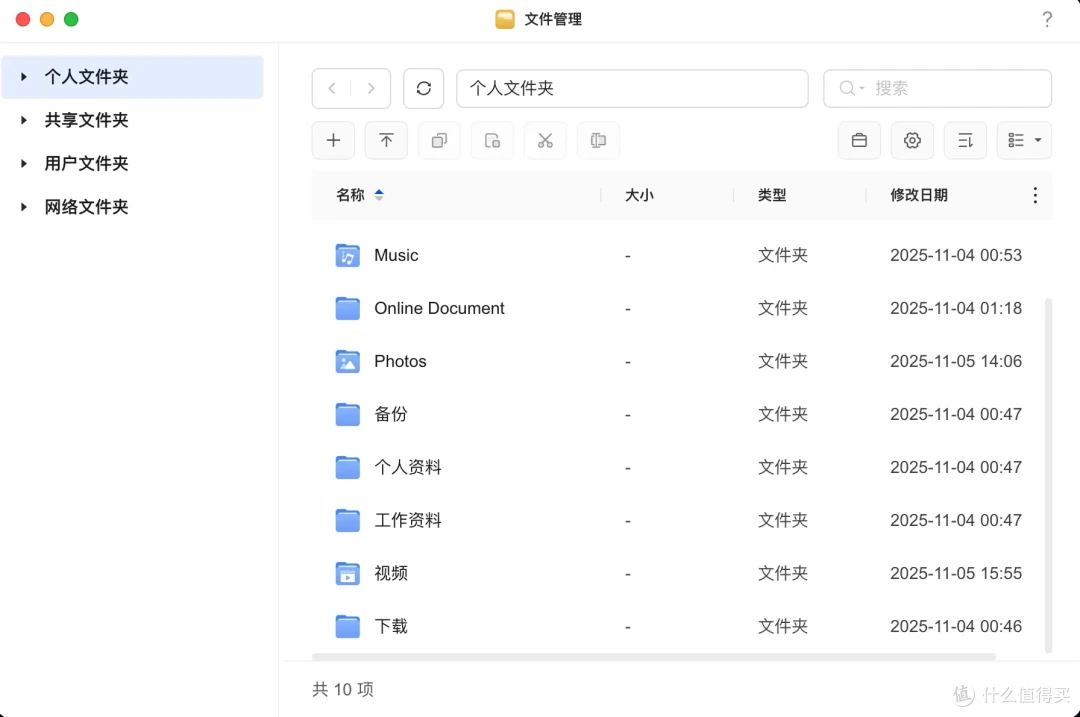
Task: Select the Photos folder row
Action: (400, 361)
